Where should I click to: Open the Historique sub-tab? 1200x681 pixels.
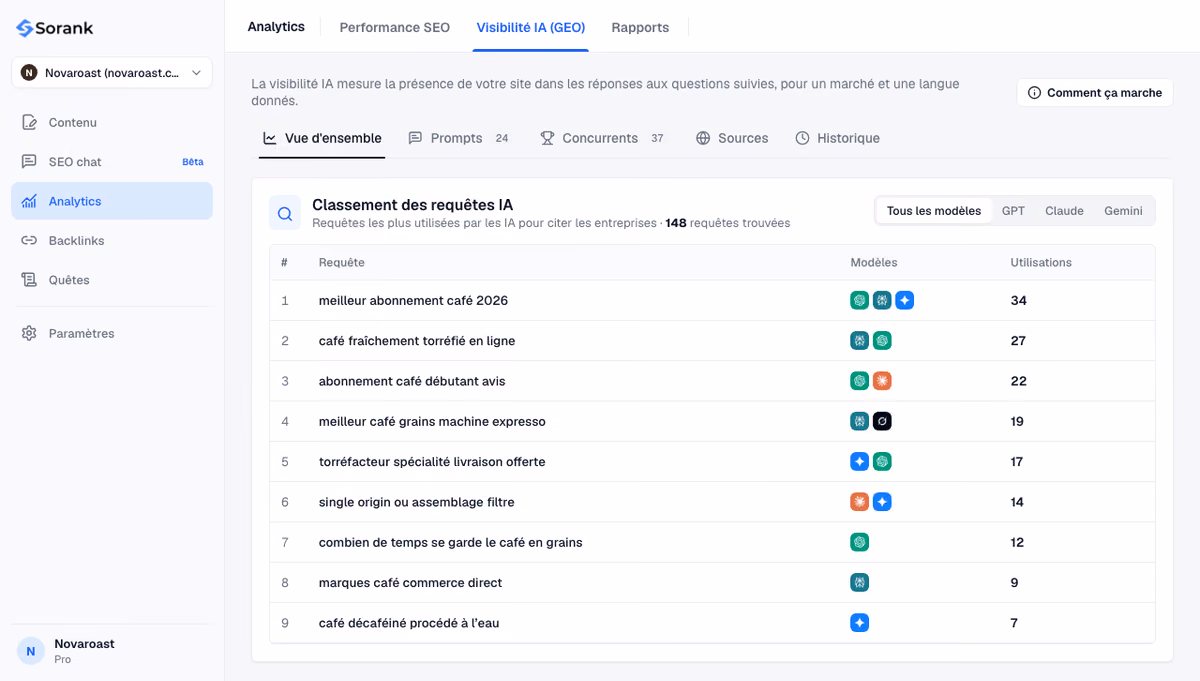(x=837, y=138)
